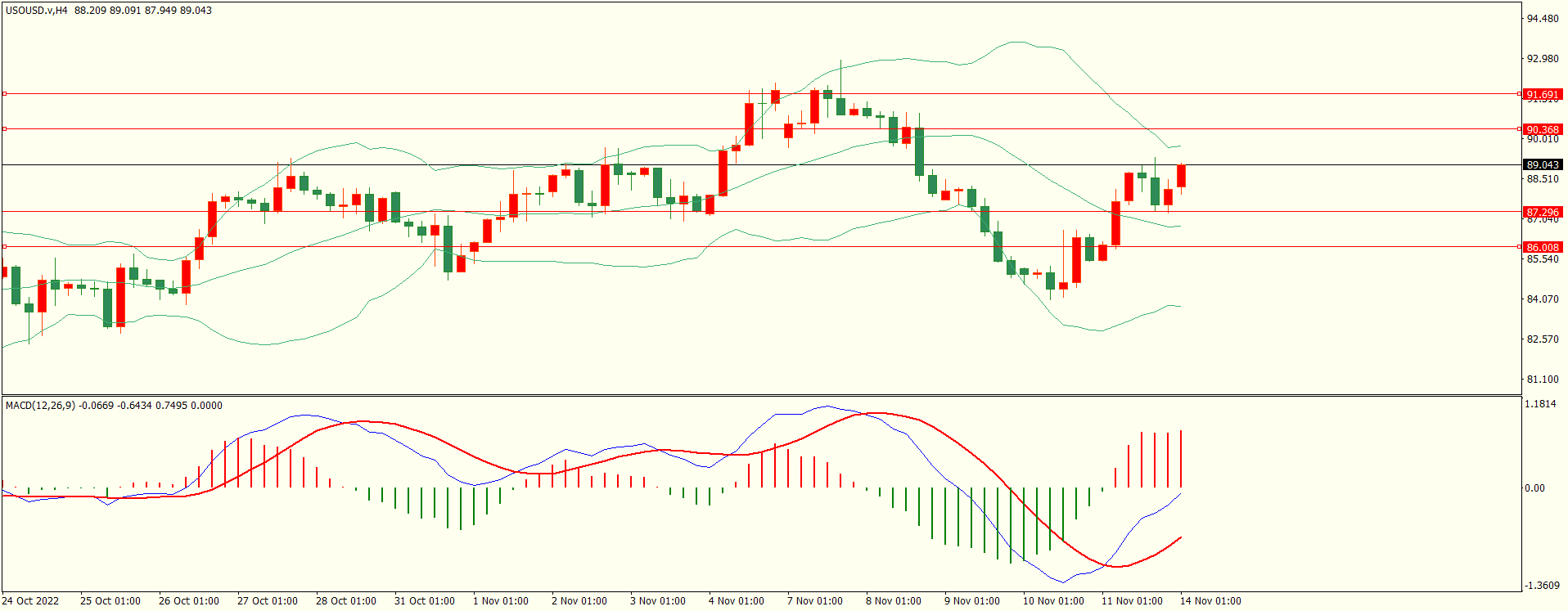Screen dimensions: 1568x611
Task: Click the 86.008 price level tag
Action: (1542, 247)
